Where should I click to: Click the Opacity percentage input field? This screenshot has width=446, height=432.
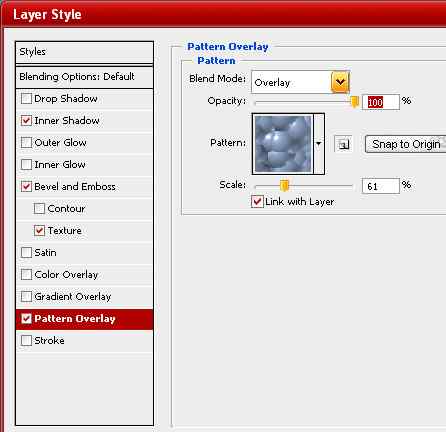pos(381,102)
